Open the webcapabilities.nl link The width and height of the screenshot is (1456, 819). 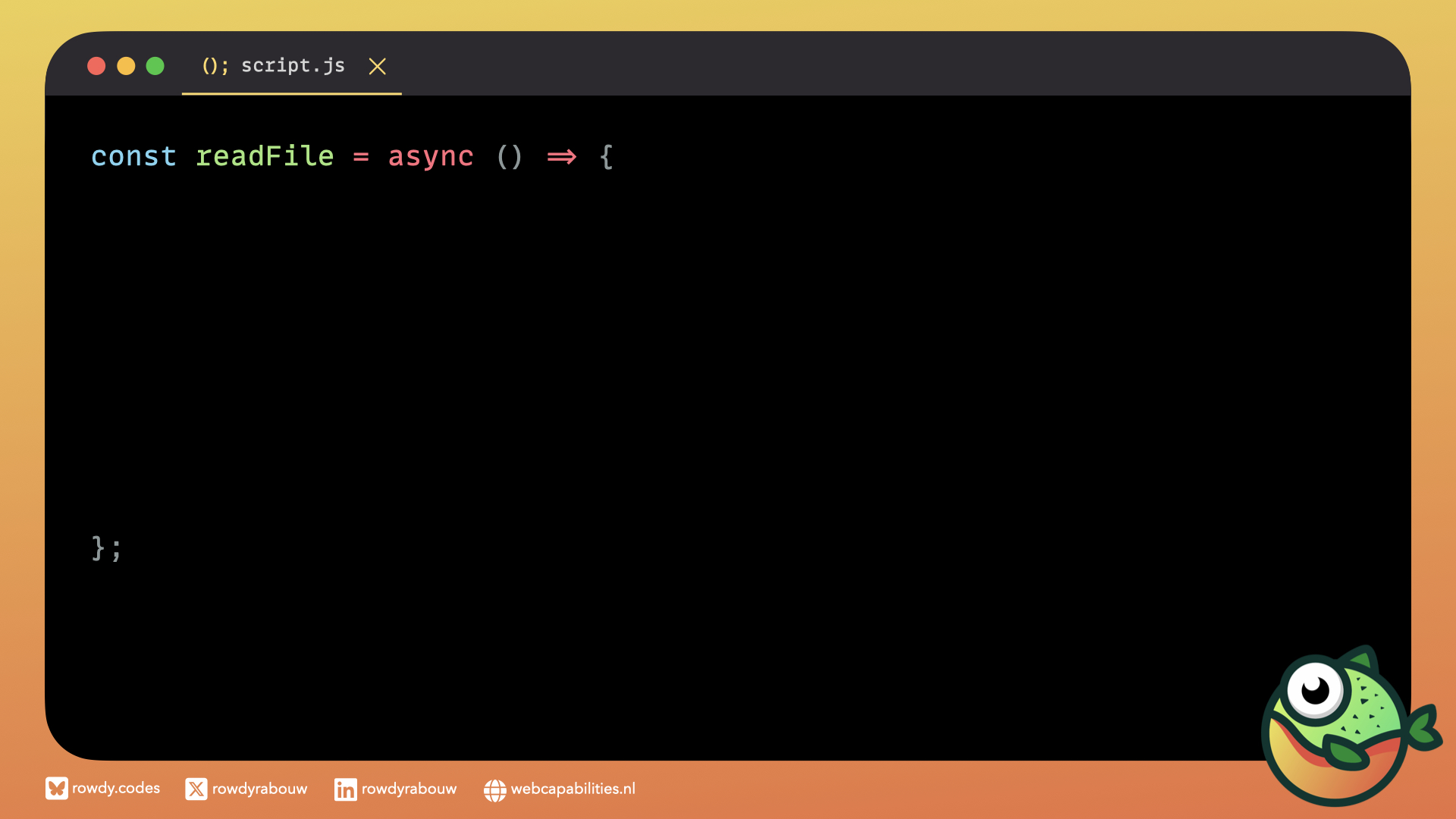(x=573, y=789)
